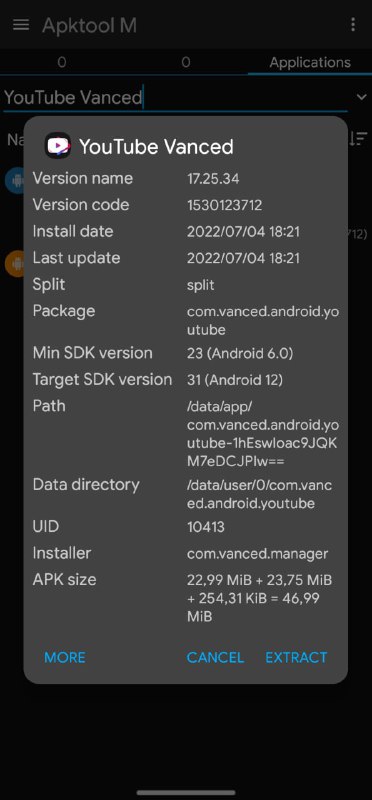Screen dimensions: 372x800
Task: Open the hamburger navigation menu
Action: point(21,25)
